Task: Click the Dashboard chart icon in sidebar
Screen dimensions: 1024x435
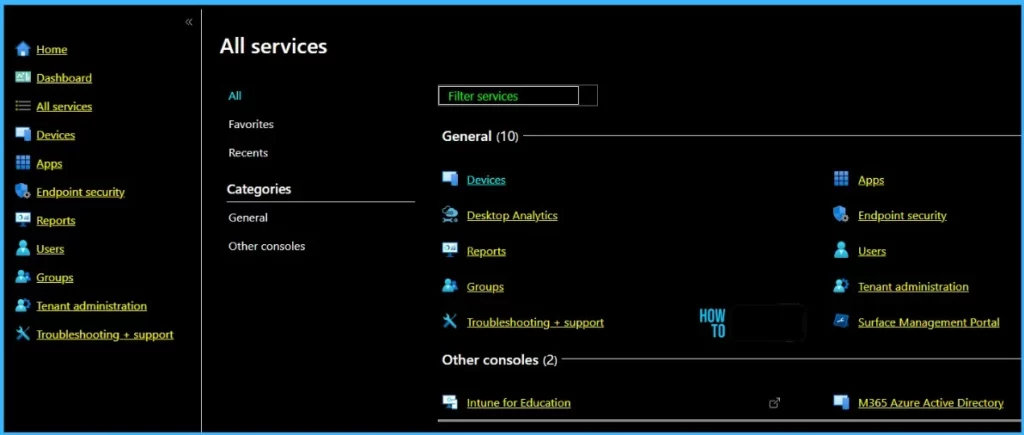Action: pos(23,78)
